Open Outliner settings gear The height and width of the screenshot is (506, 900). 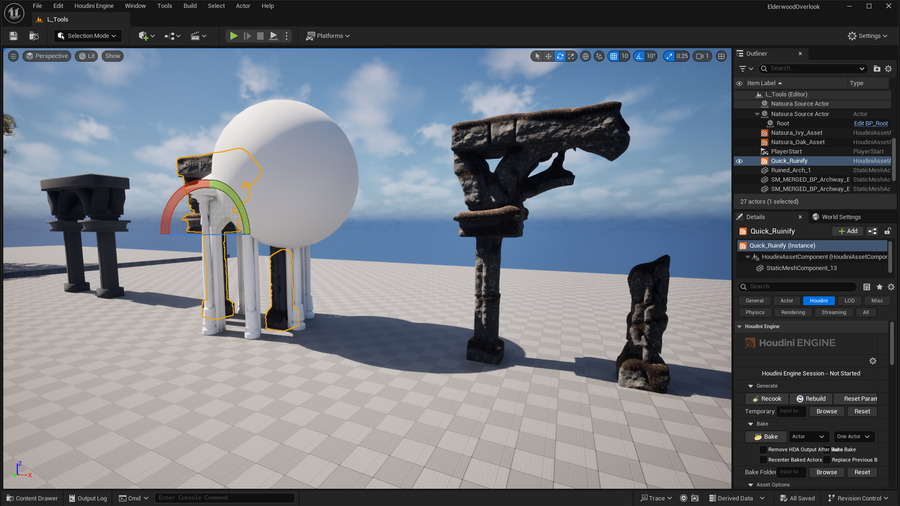(x=889, y=68)
